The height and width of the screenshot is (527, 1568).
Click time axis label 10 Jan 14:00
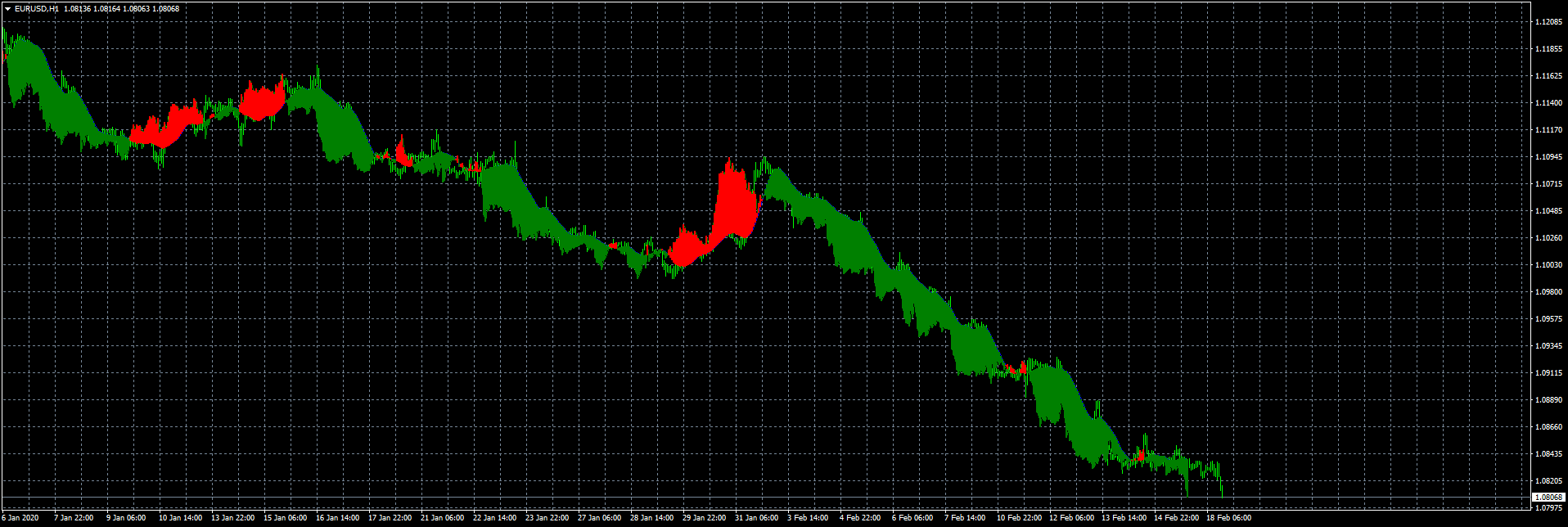tap(180, 518)
